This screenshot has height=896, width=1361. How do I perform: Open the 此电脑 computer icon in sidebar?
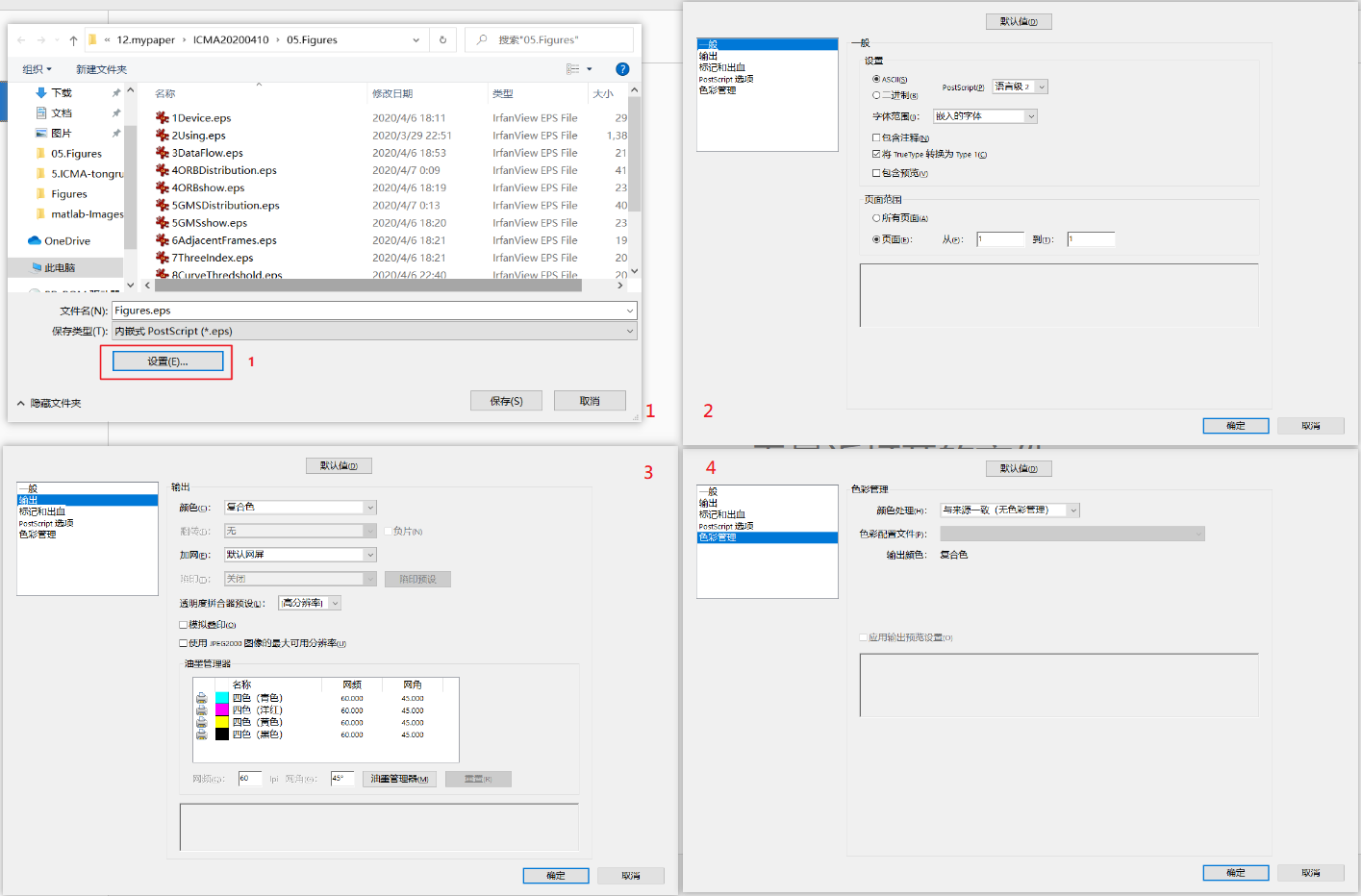pyautogui.click(x=37, y=267)
